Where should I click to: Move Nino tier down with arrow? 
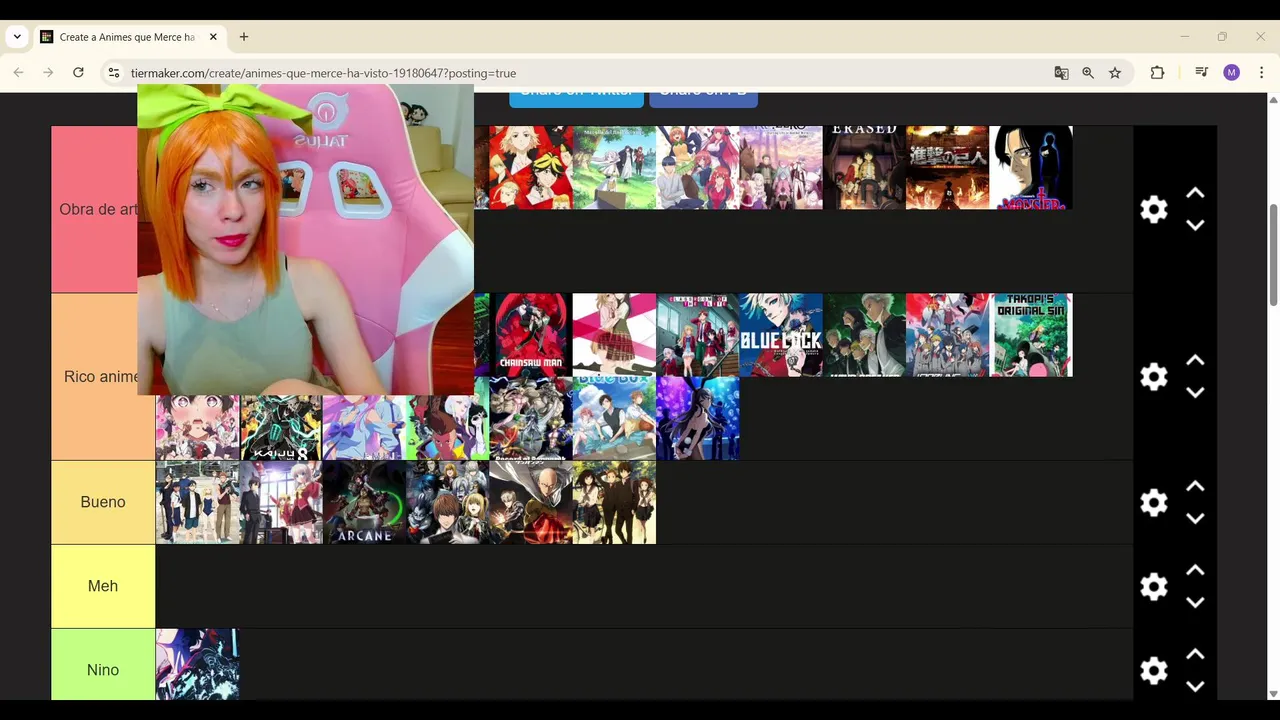(1195, 686)
